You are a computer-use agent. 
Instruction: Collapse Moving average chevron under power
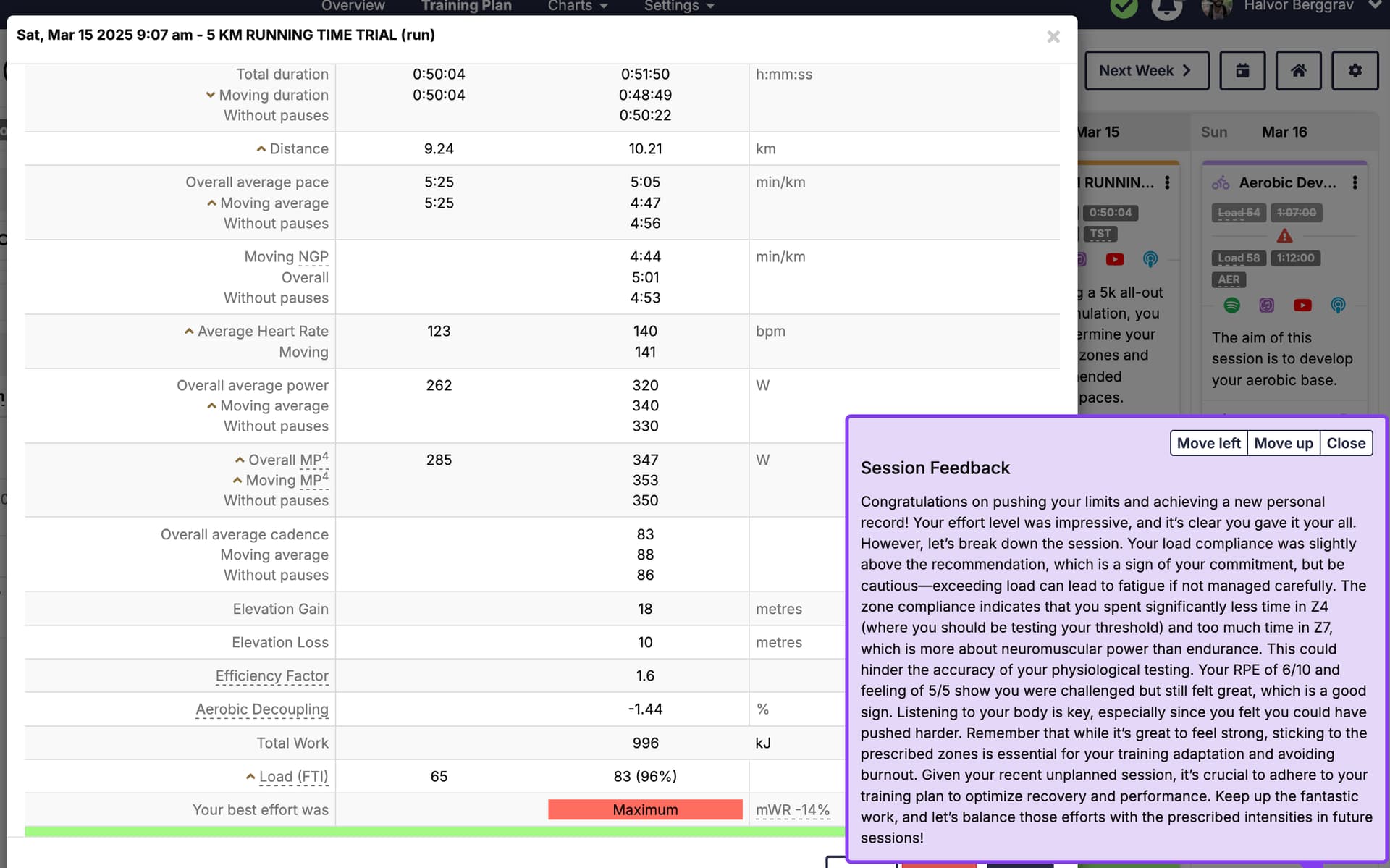pos(212,405)
